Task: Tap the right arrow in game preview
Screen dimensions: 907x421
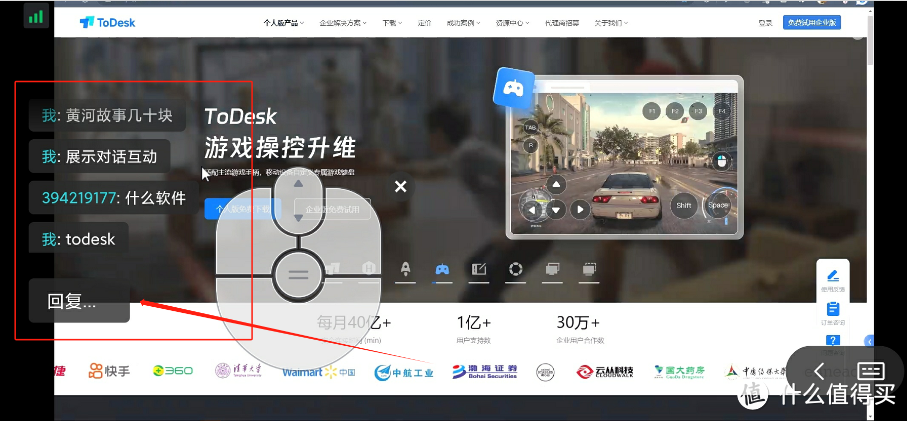Action: tap(580, 209)
